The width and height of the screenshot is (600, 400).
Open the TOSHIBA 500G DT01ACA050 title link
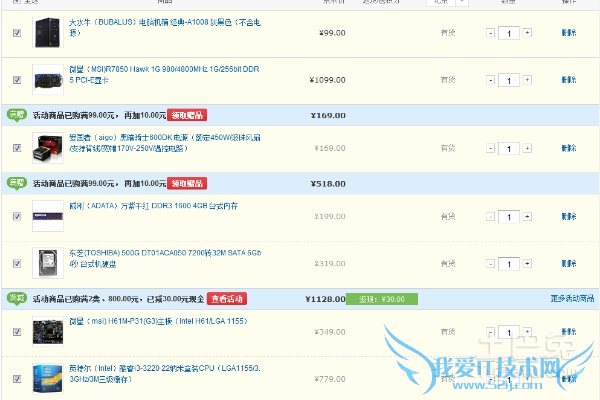(165, 258)
